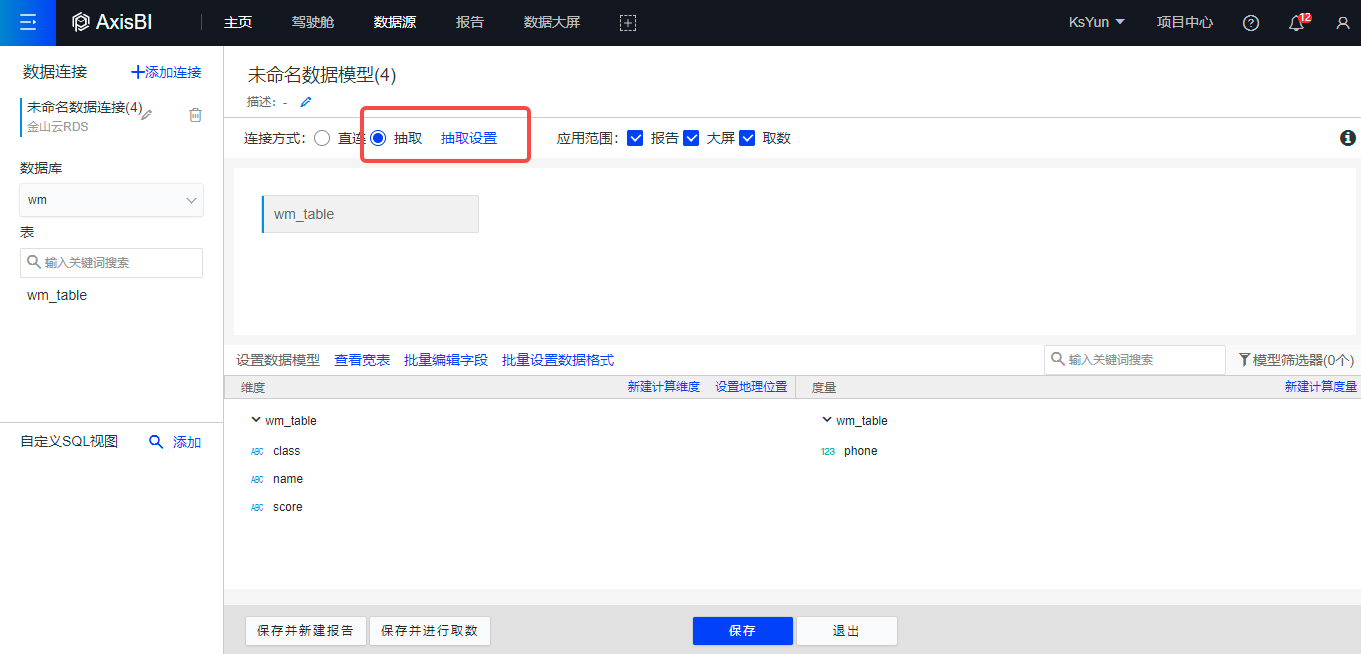Edit model description with pencil icon
This screenshot has width=1361, height=654.
pyautogui.click(x=306, y=102)
